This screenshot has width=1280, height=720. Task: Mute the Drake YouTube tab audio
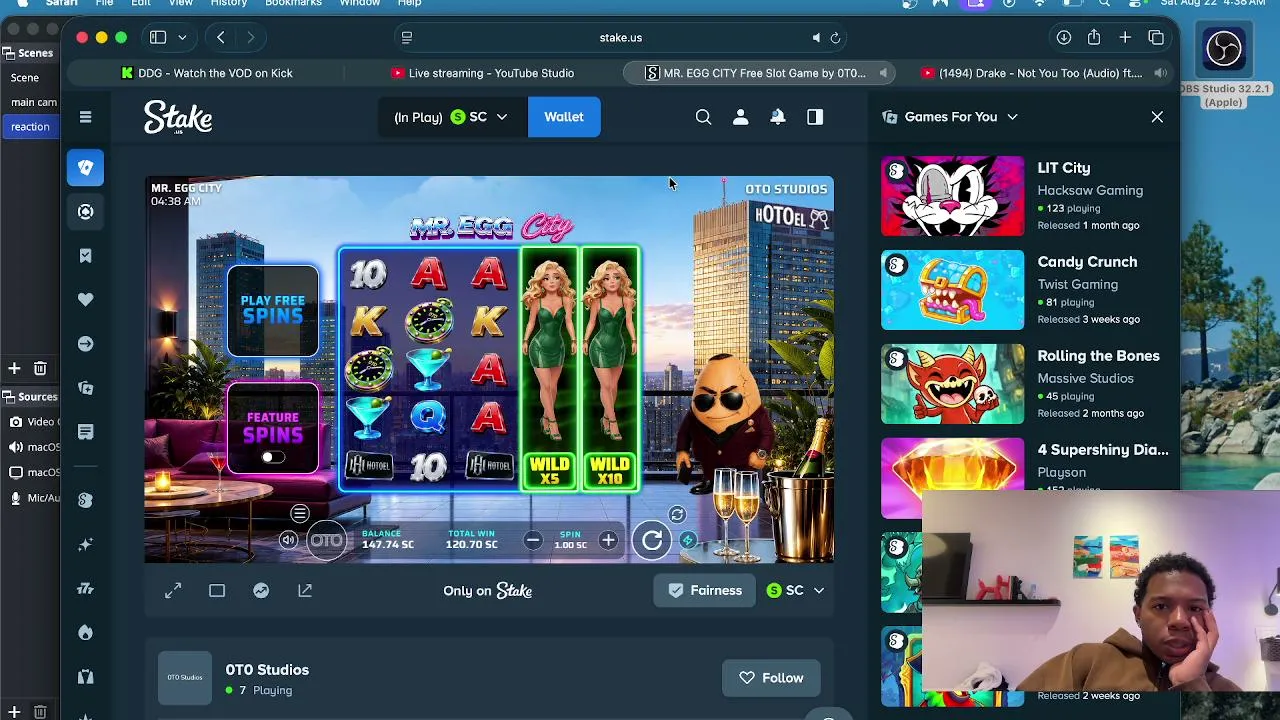coord(1160,73)
